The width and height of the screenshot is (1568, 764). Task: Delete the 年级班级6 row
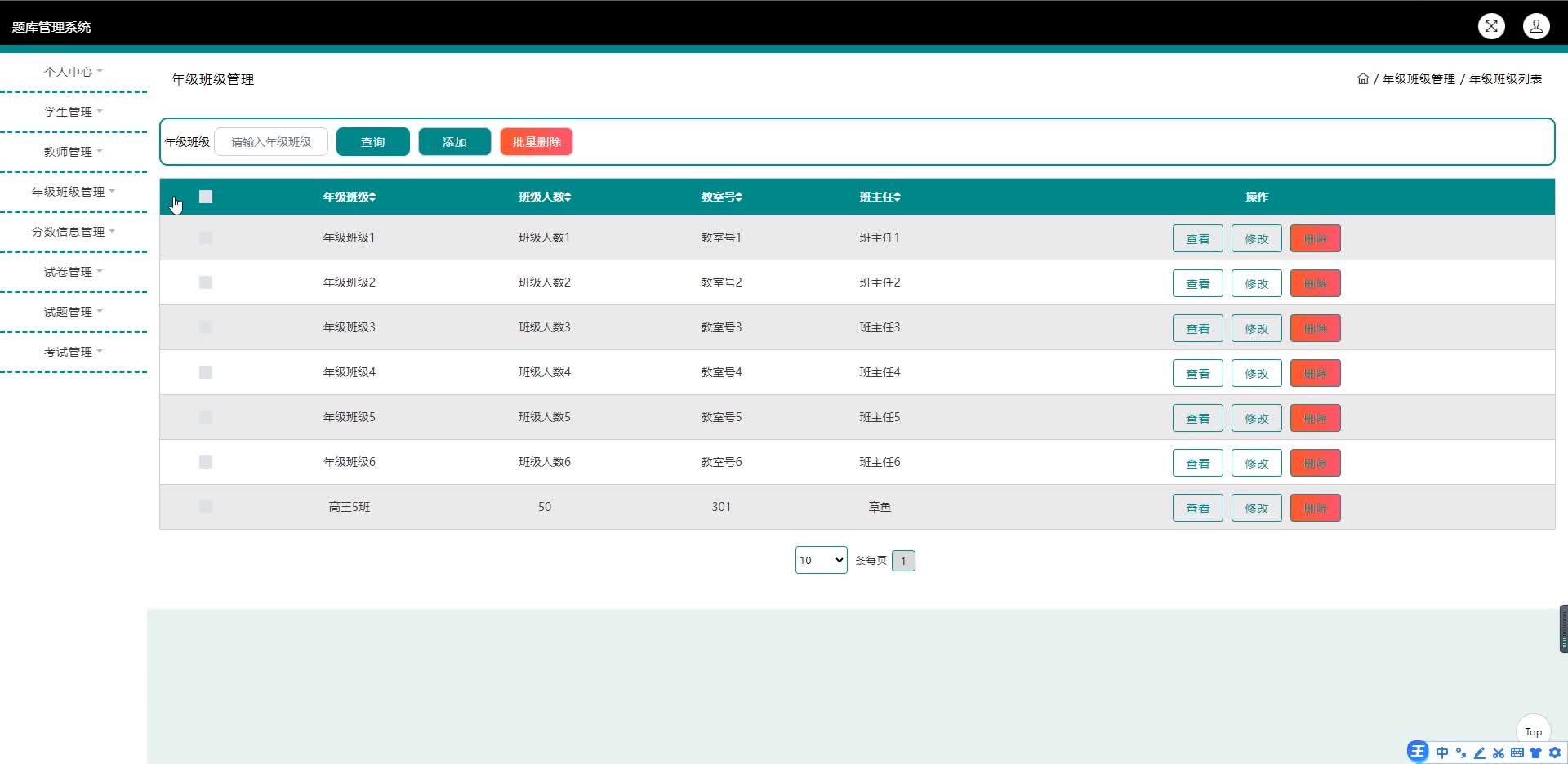[1316, 463]
